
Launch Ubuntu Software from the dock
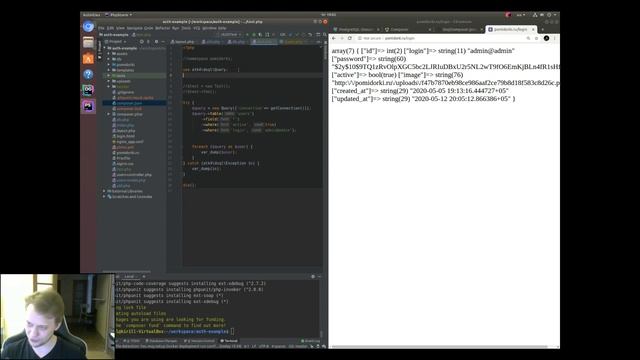pyautogui.click(x=88, y=58)
